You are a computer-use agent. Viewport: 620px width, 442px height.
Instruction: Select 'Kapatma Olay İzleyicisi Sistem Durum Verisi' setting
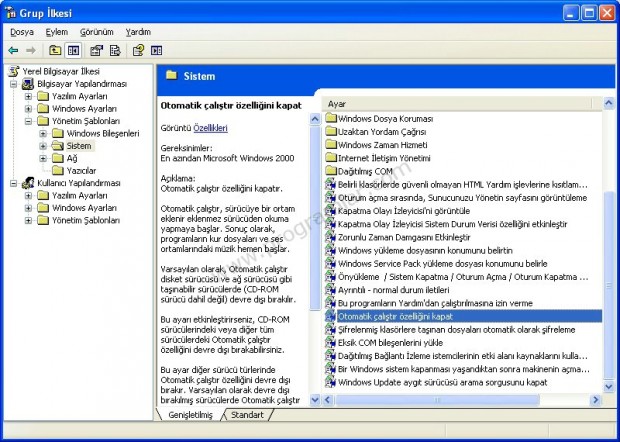pos(452,224)
